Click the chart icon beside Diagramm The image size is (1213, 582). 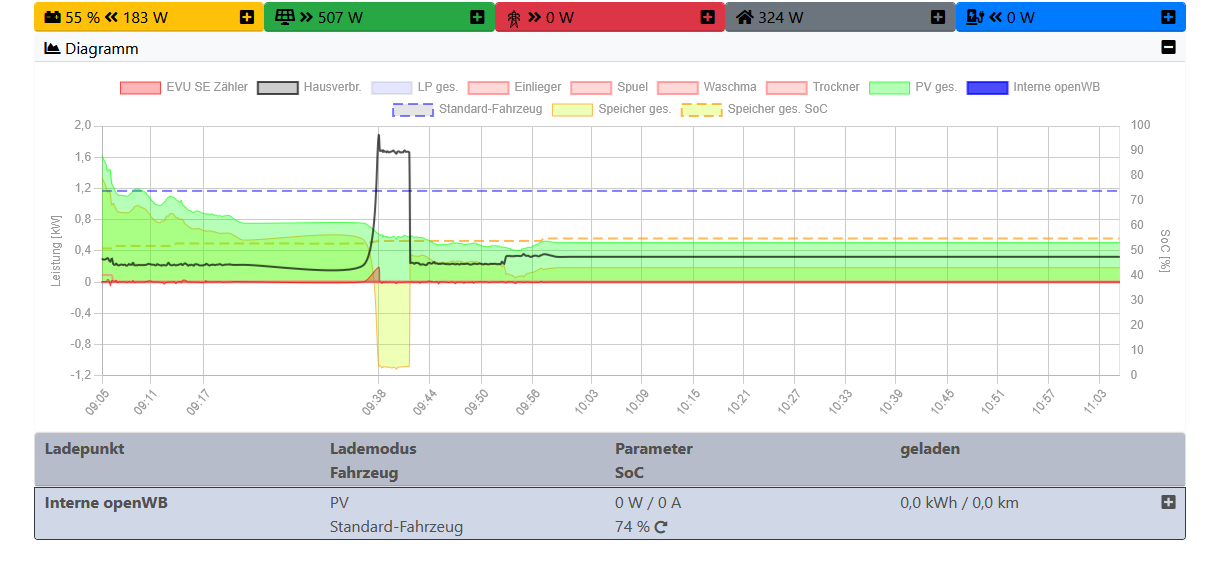tap(53, 48)
